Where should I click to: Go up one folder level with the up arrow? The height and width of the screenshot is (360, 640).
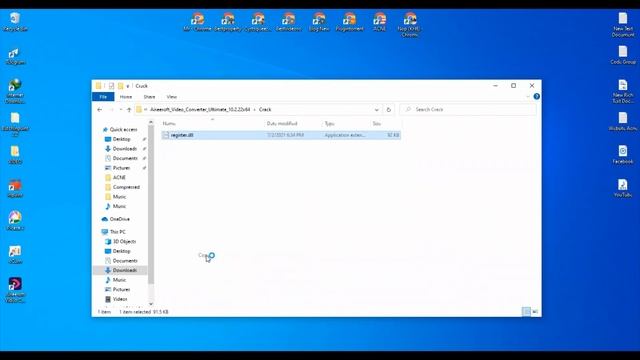coord(129,109)
